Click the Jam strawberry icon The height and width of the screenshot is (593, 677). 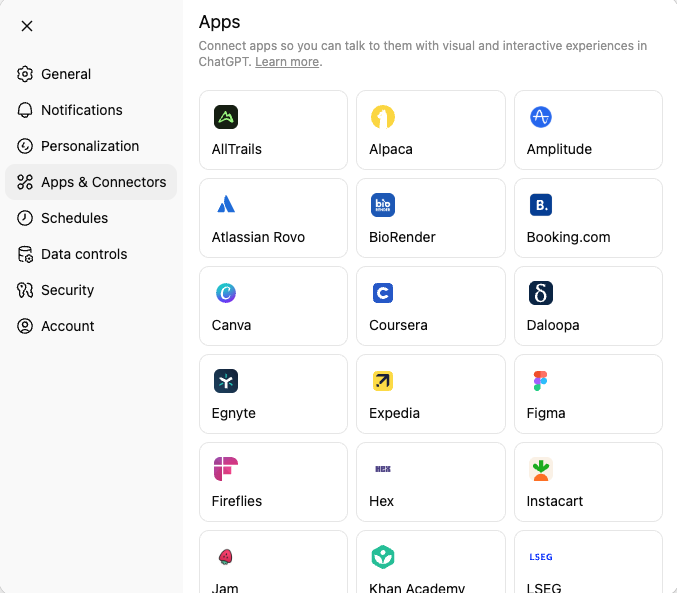(226, 557)
